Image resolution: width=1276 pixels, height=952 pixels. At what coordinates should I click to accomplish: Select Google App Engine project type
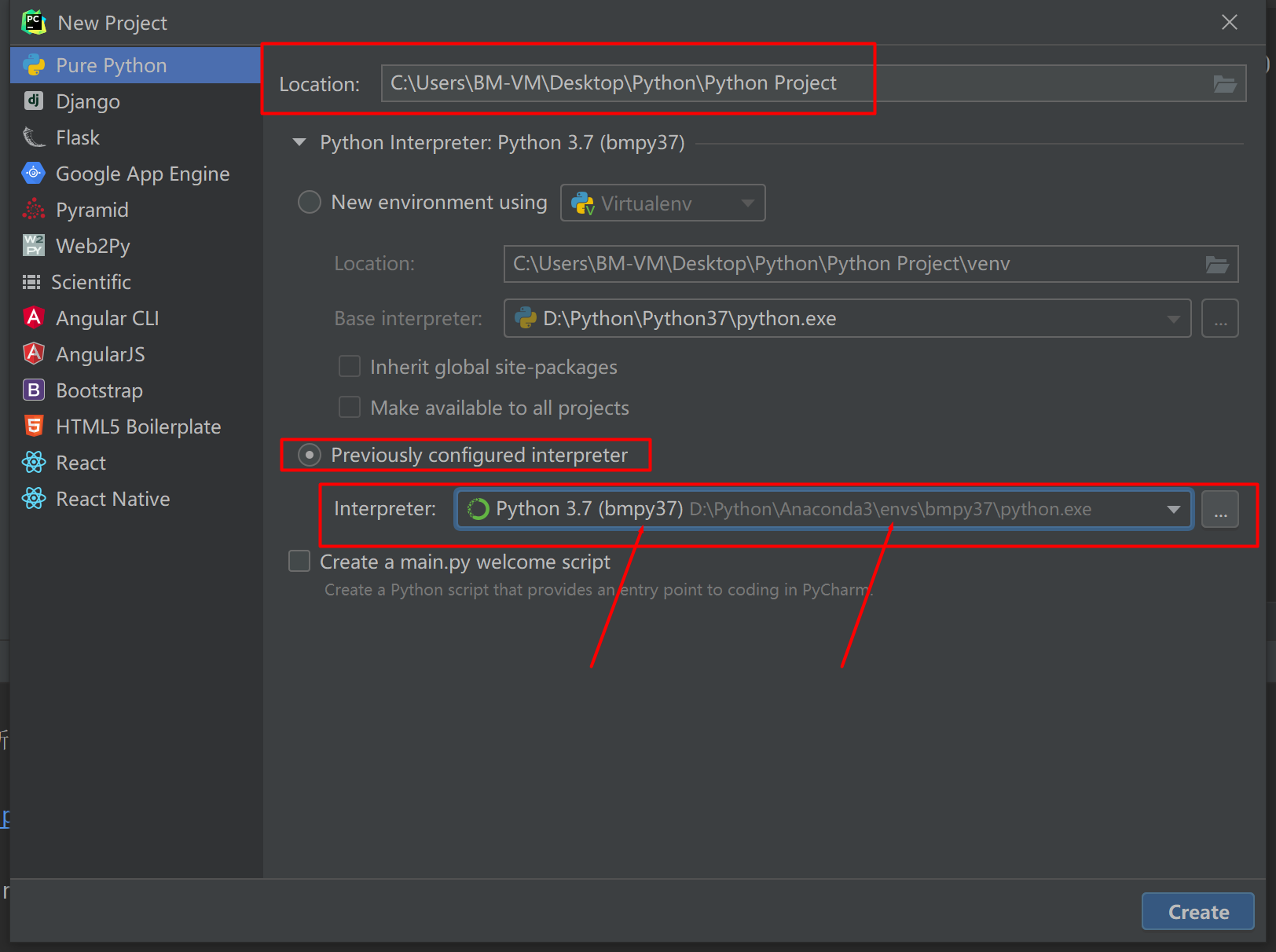click(x=135, y=174)
